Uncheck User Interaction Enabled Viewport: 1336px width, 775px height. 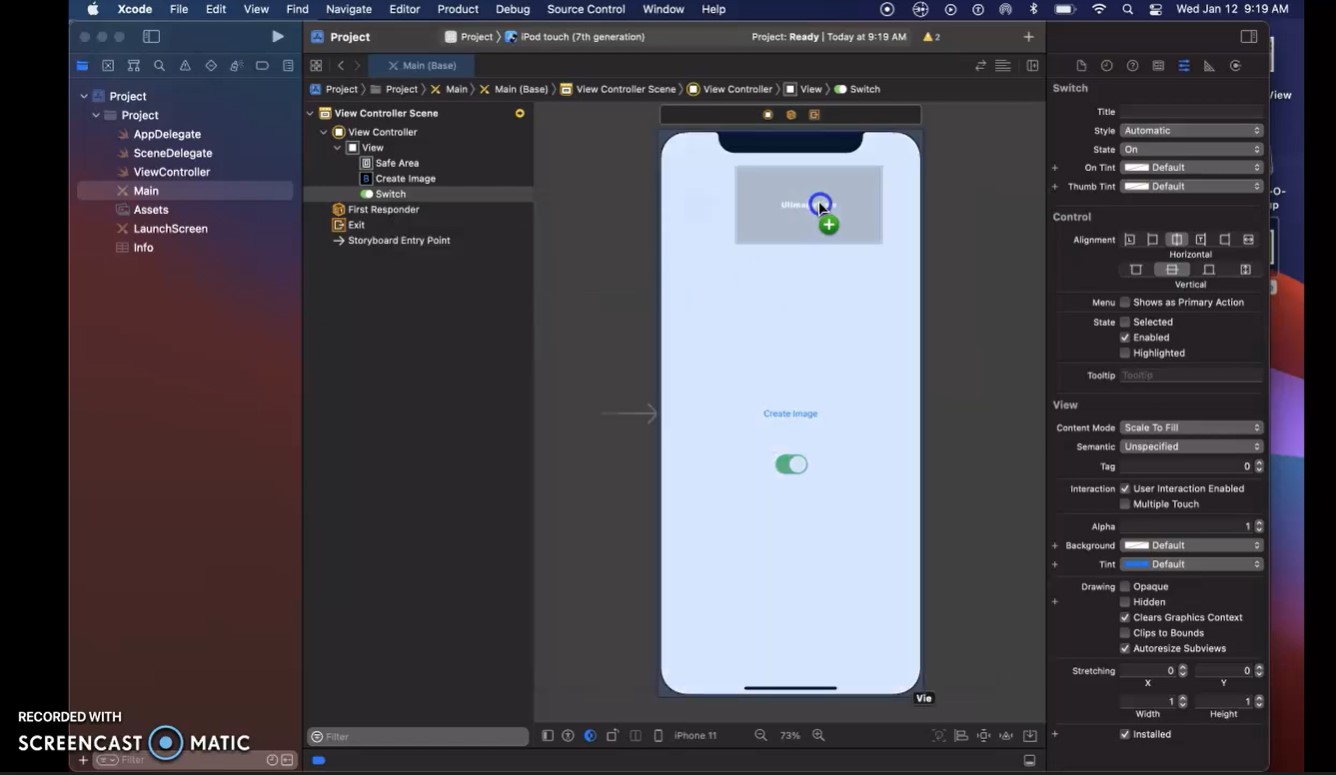(1125, 489)
